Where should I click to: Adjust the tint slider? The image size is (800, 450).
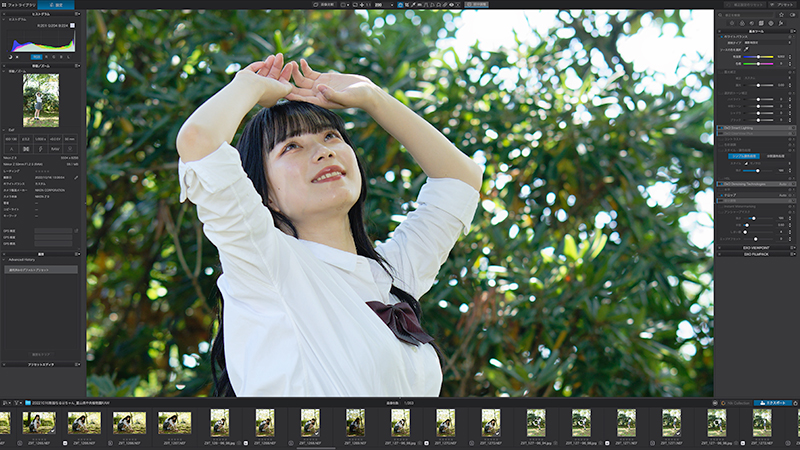(758, 64)
